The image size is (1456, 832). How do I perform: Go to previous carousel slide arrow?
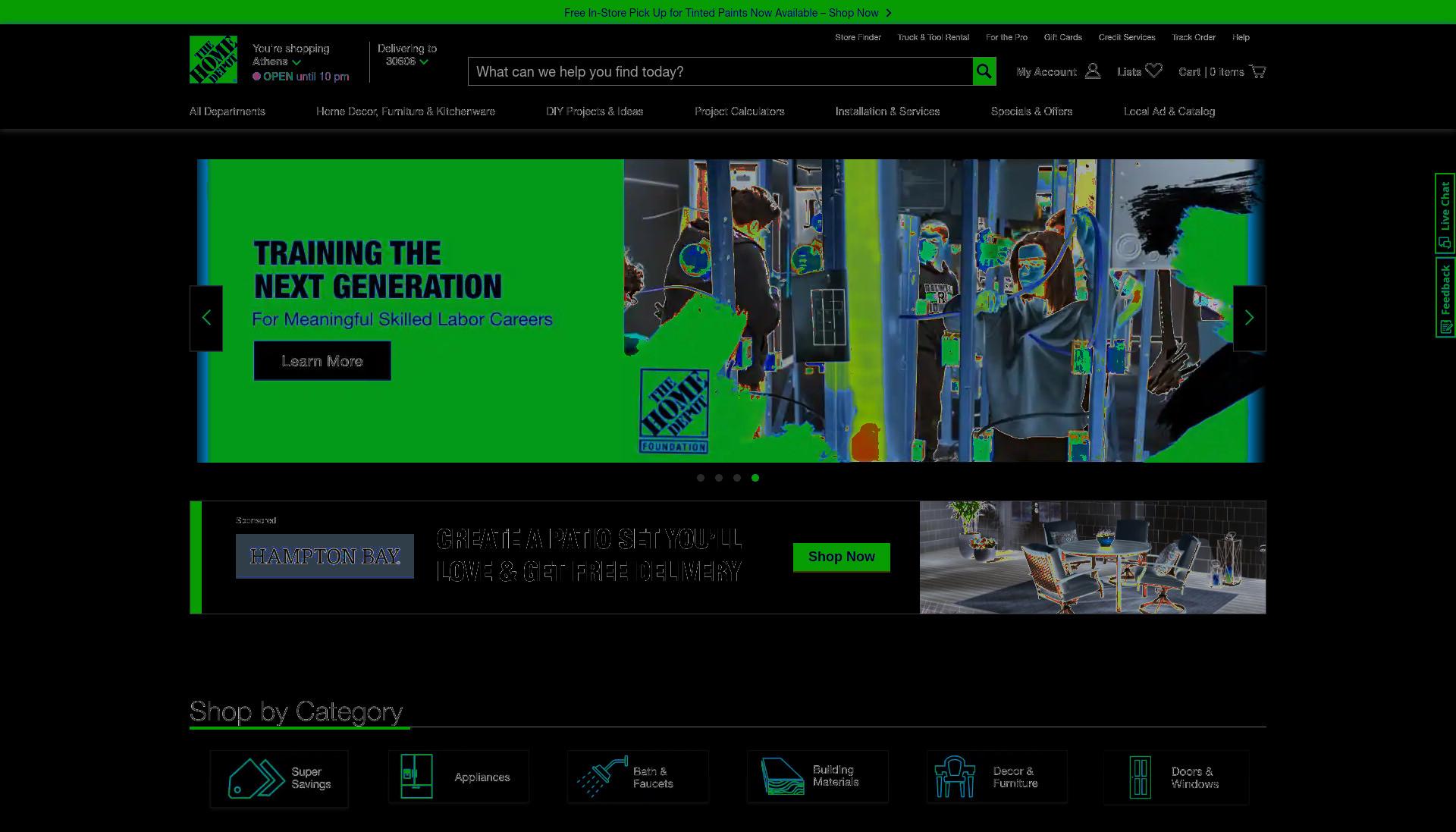point(206,318)
